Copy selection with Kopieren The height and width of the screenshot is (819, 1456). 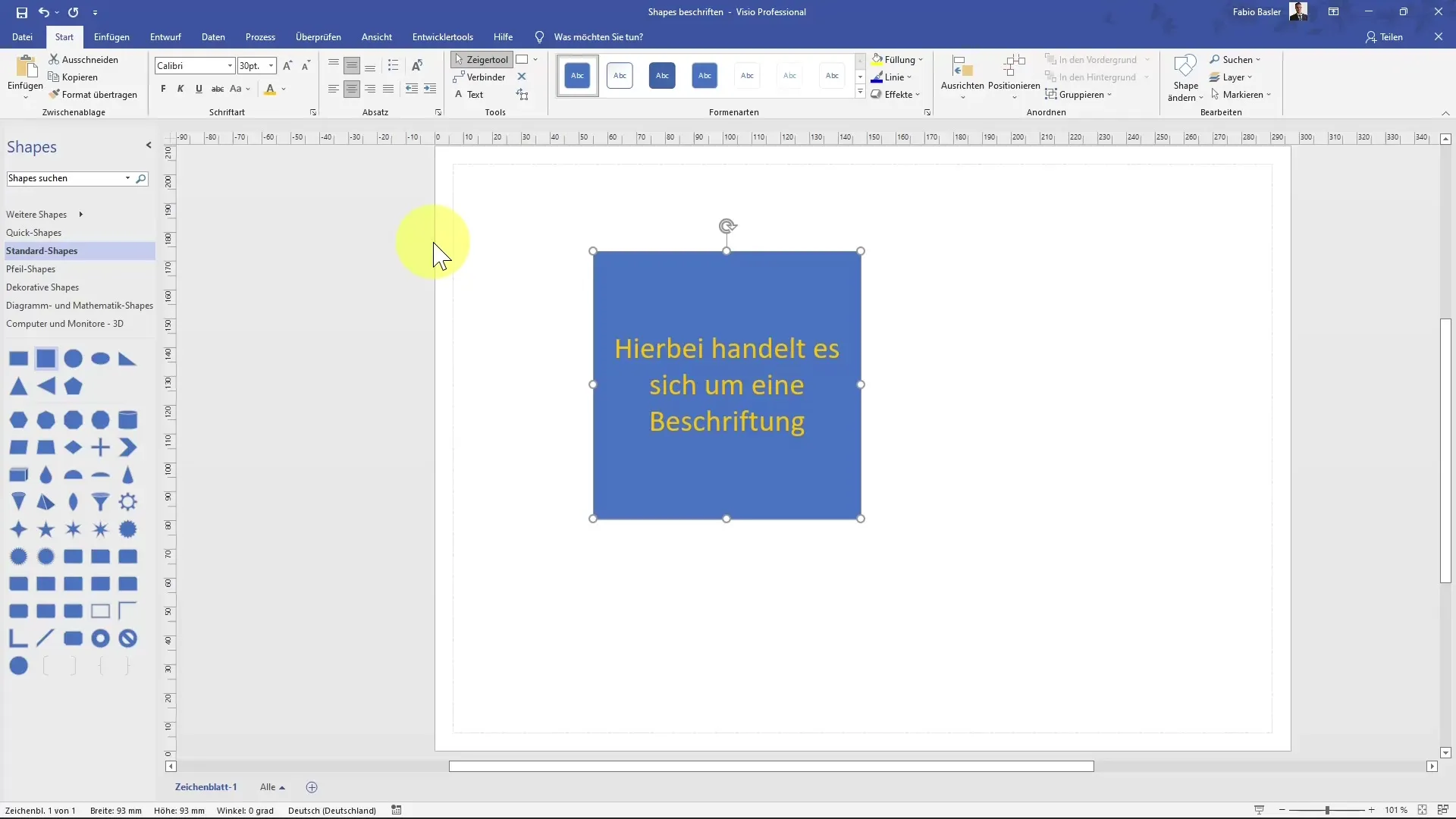point(73,77)
